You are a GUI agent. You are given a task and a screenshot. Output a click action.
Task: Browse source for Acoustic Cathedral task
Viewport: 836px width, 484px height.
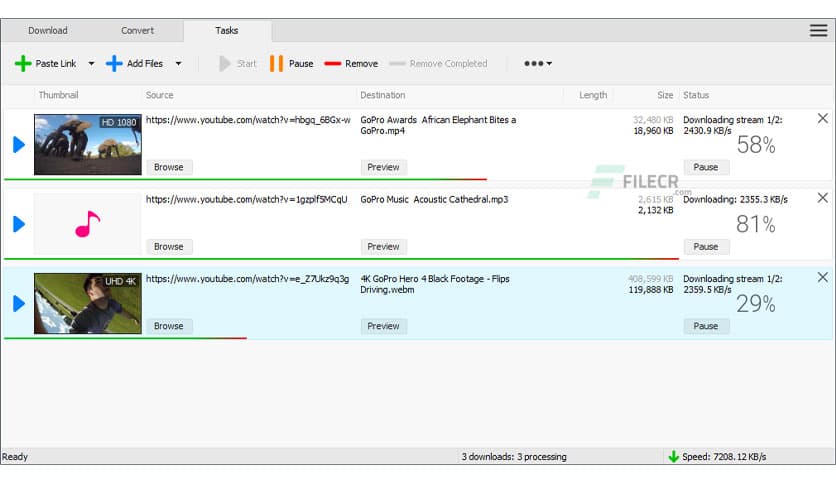pyautogui.click(x=169, y=246)
